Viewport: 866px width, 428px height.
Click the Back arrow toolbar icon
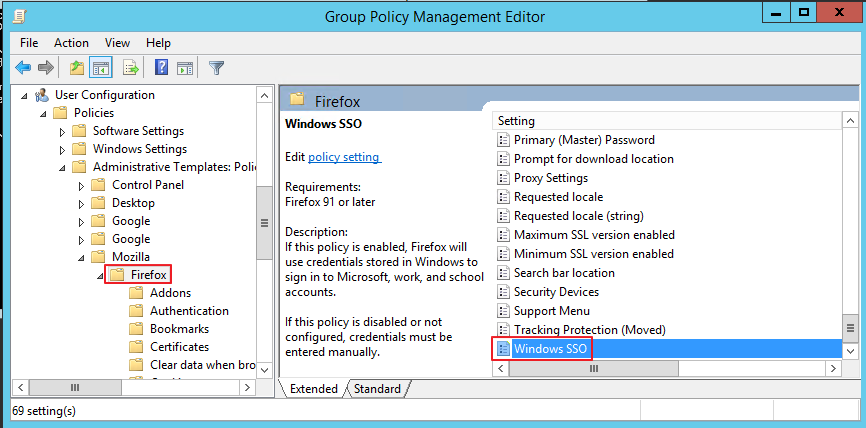coord(23,68)
